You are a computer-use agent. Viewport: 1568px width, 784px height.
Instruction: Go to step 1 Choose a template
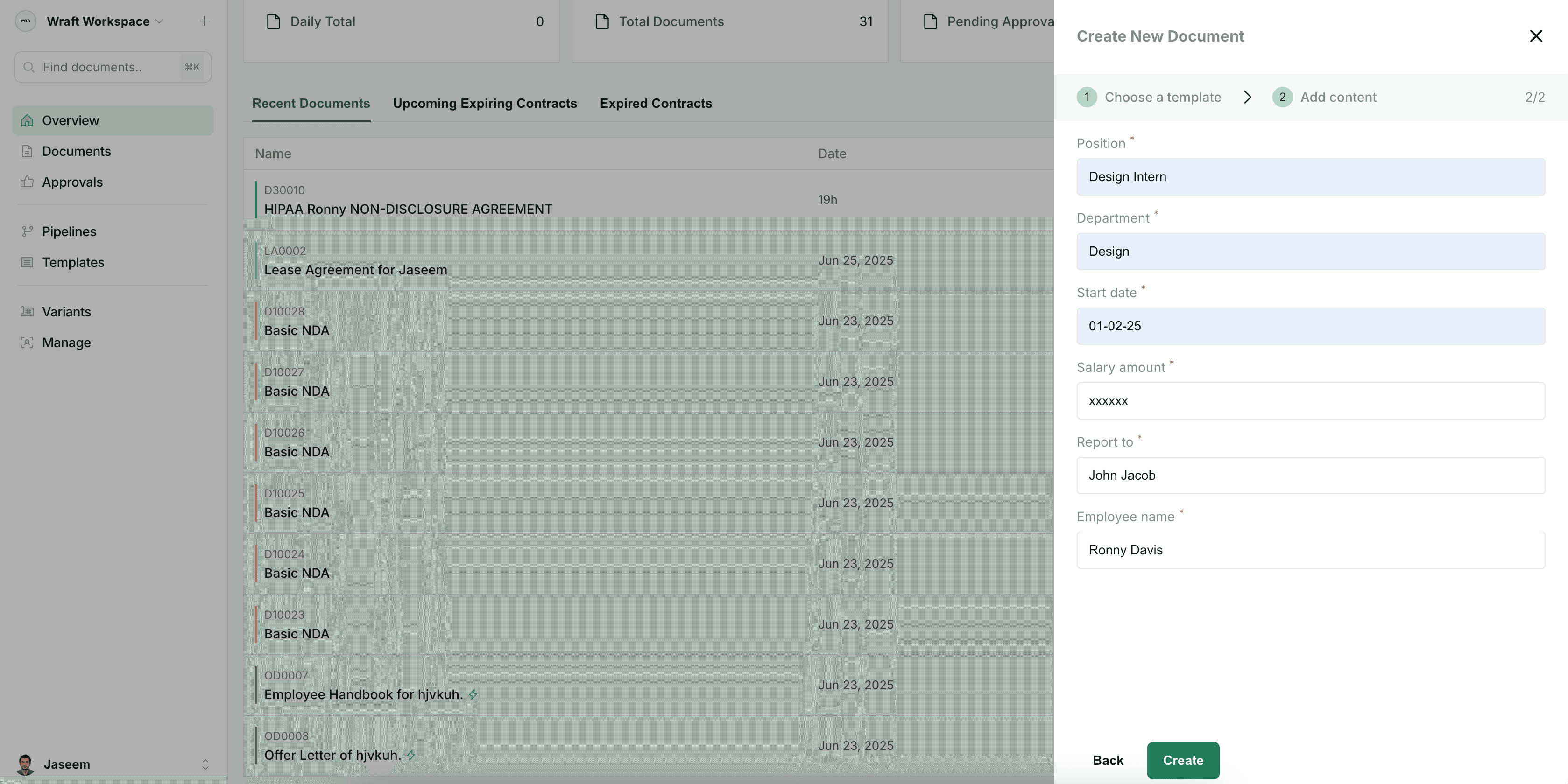[x=1162, y=98]
